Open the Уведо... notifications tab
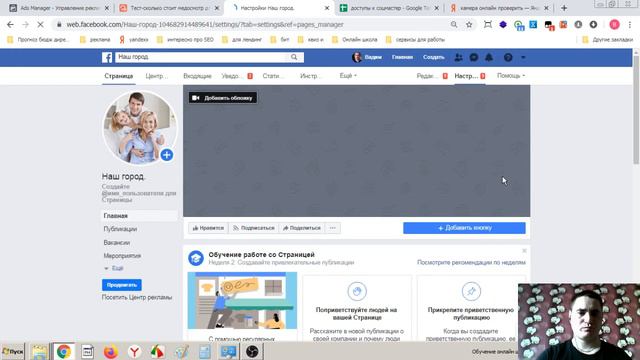Image resolution: width=640 pixels, height=360 pixels. (237, 76)
